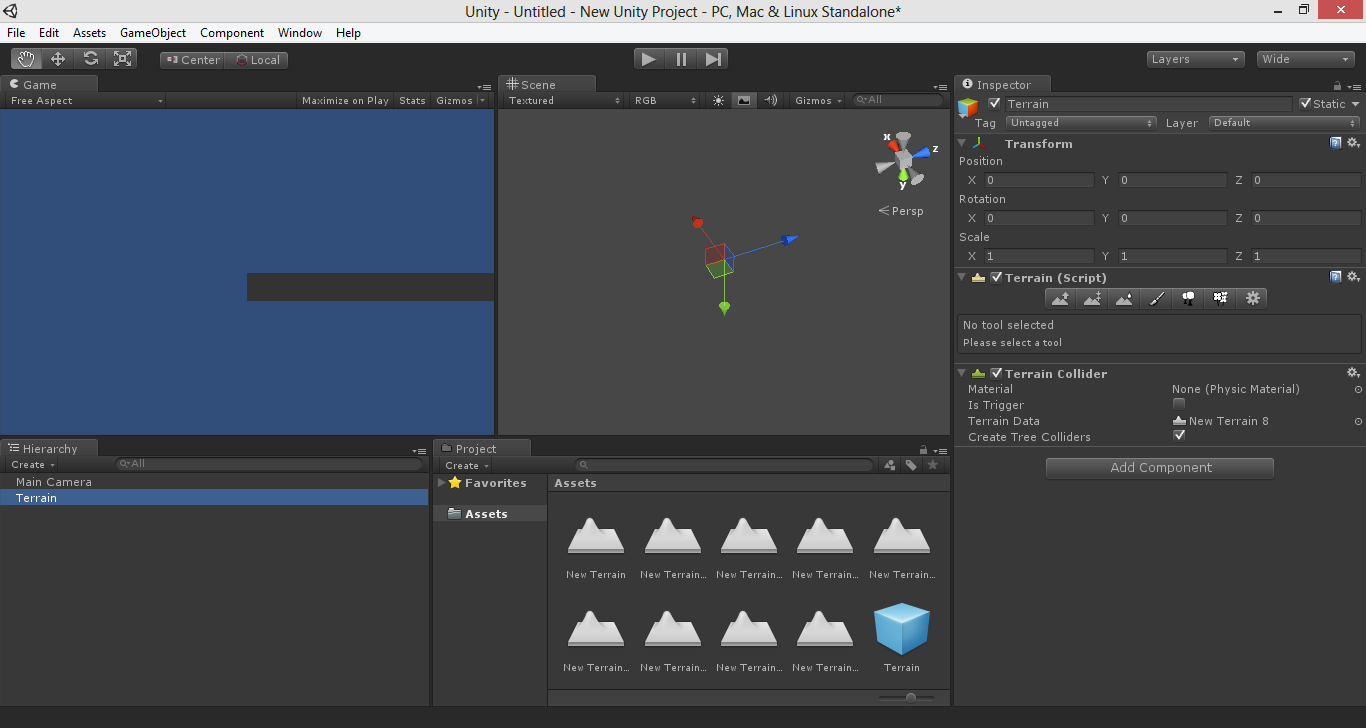This screenshot has height=728, width=1366.
Task: Select Paint Height terrain tool
Action: pos(1092,298)
